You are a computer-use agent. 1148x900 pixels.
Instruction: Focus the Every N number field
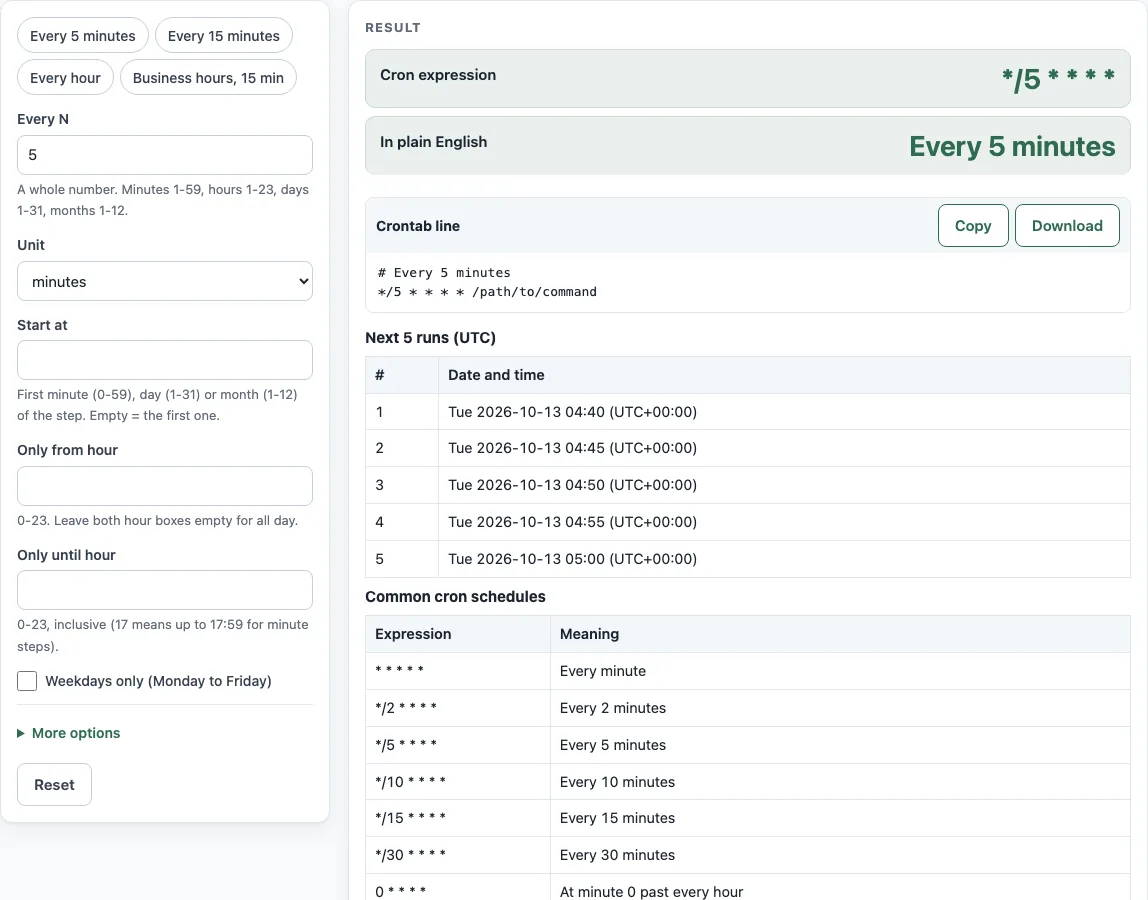tap(165, 155)
